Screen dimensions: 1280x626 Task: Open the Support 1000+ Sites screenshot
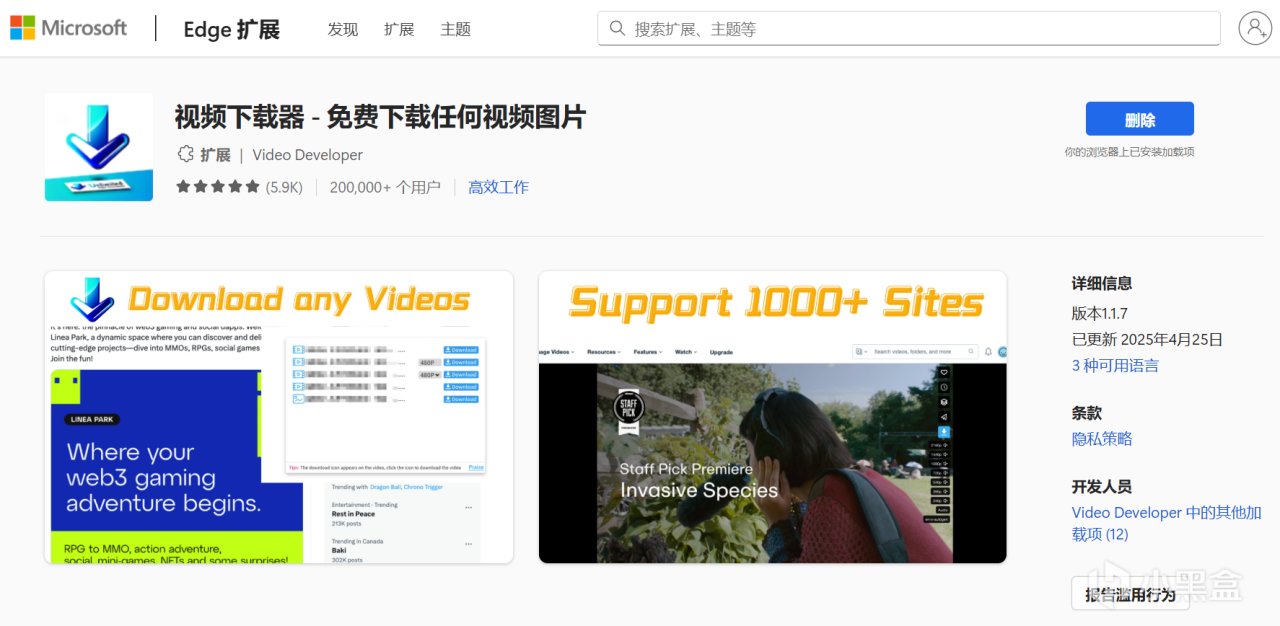click(773, 417)
